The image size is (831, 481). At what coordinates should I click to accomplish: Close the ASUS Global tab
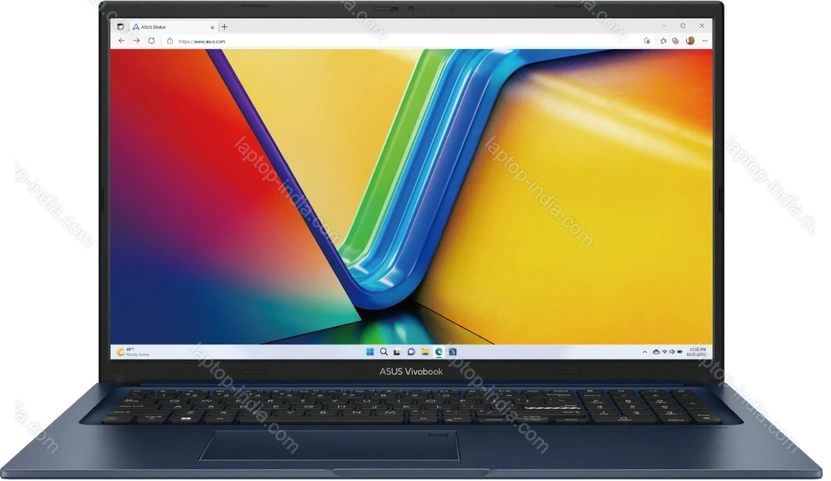pyautogui.click(x=211, y=27)
